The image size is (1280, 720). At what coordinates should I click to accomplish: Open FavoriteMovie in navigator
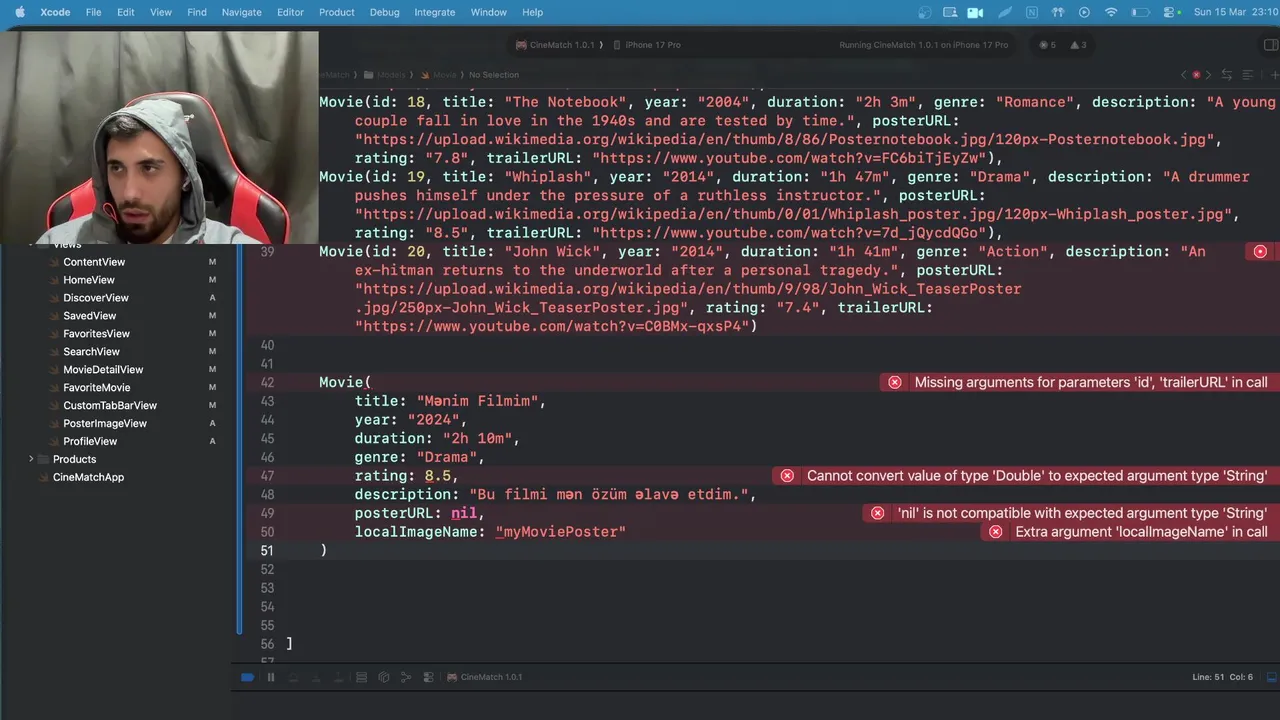coord(96,388)
